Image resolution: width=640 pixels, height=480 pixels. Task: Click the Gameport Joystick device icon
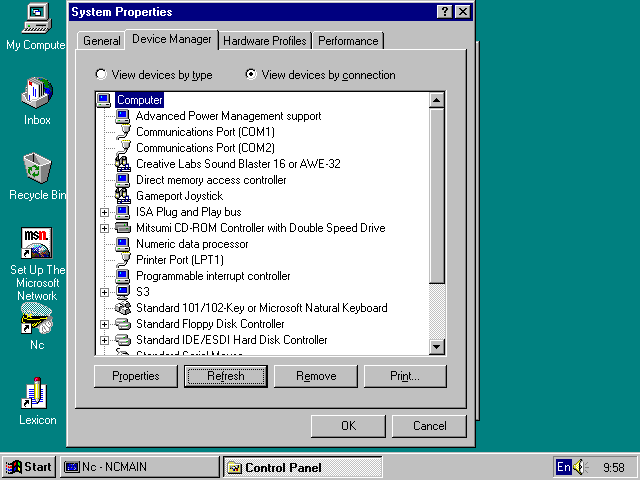pyautogui.click(x=123, y=196)
